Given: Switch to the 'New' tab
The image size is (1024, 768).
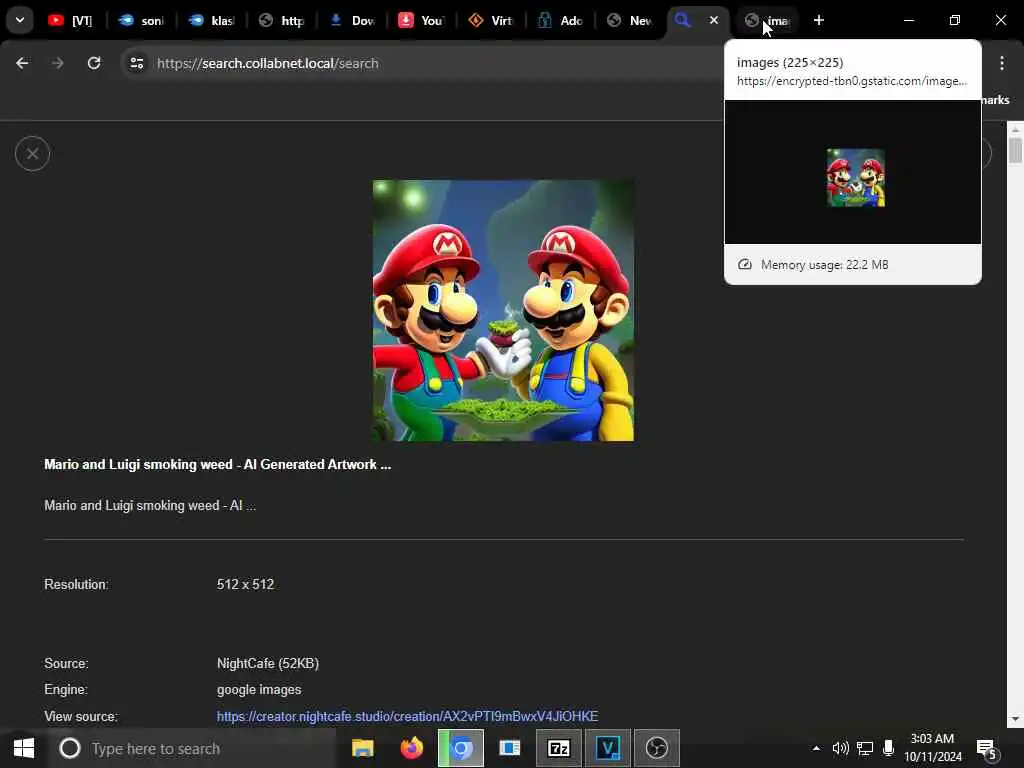Looking at the screenshot, I should 630,20.
